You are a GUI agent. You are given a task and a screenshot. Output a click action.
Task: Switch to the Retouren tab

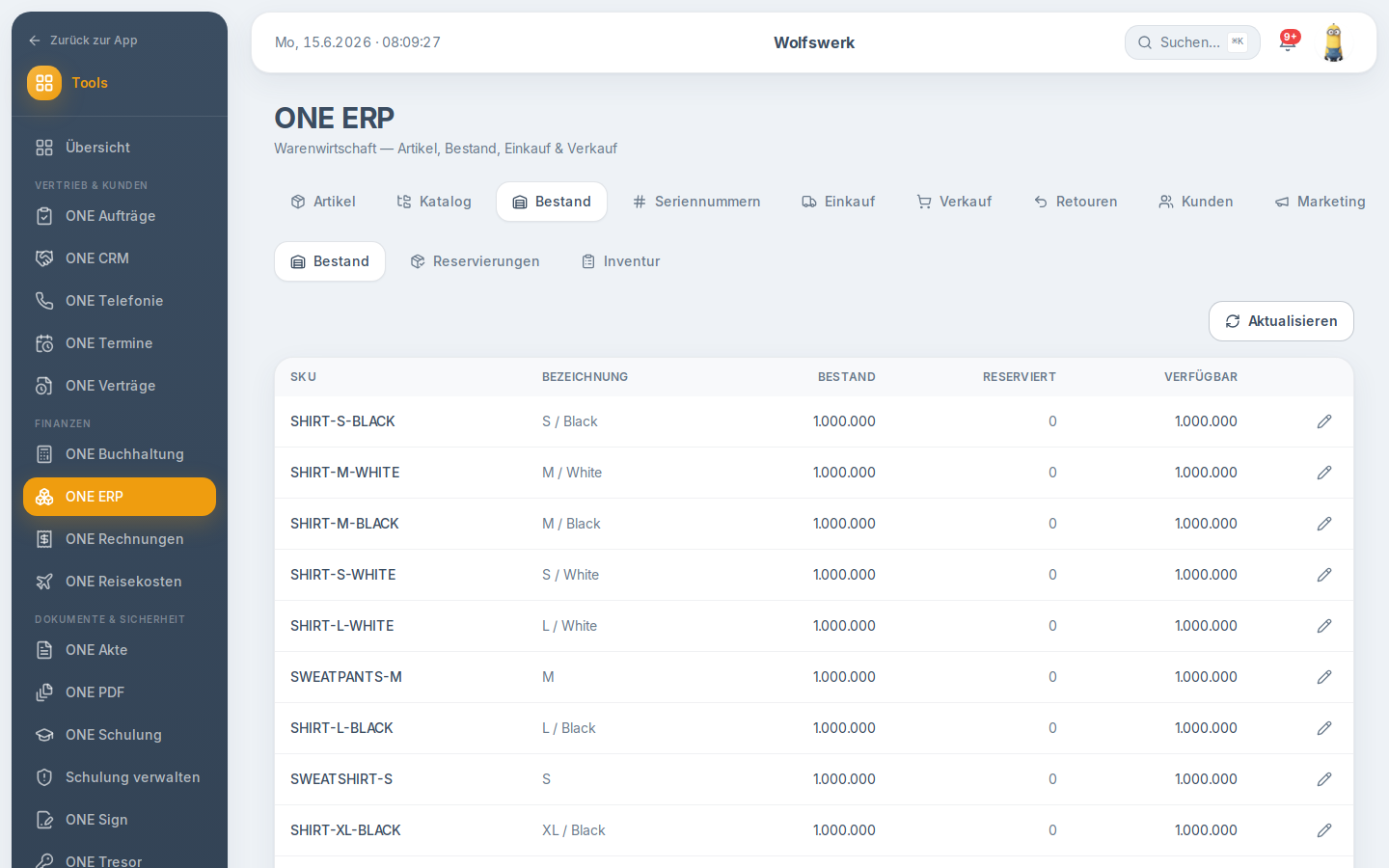pos(1076,202)
